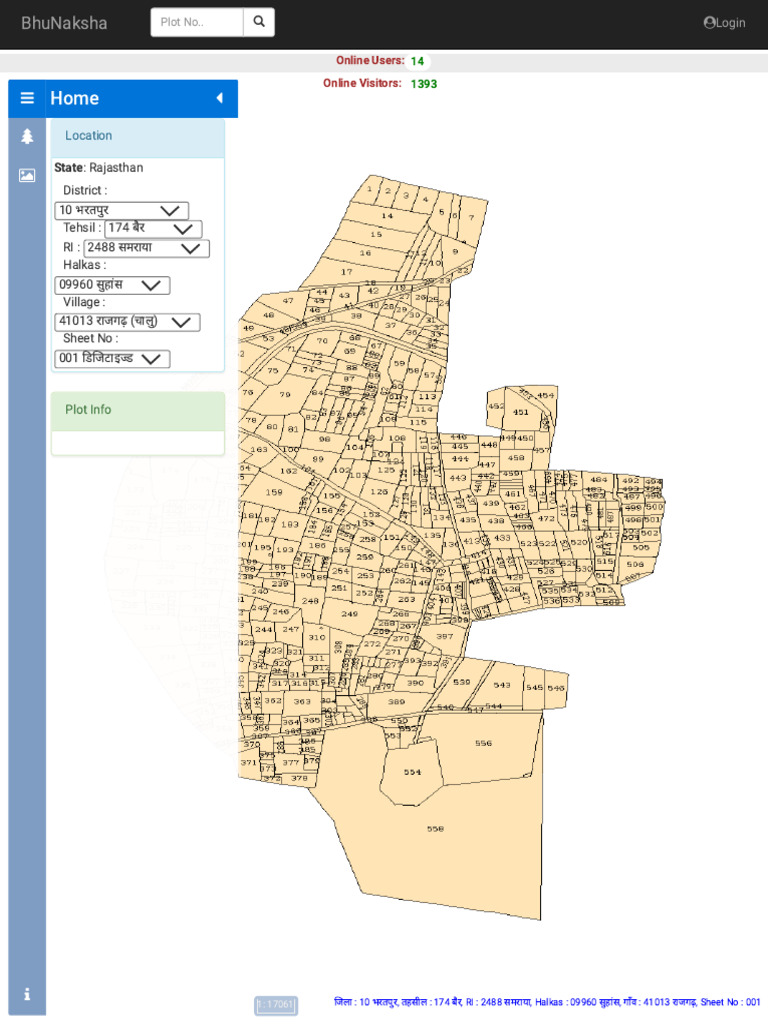Select plot 389 on the map
This screenshot has width=768, height=1024.
[x=396, y=701]
